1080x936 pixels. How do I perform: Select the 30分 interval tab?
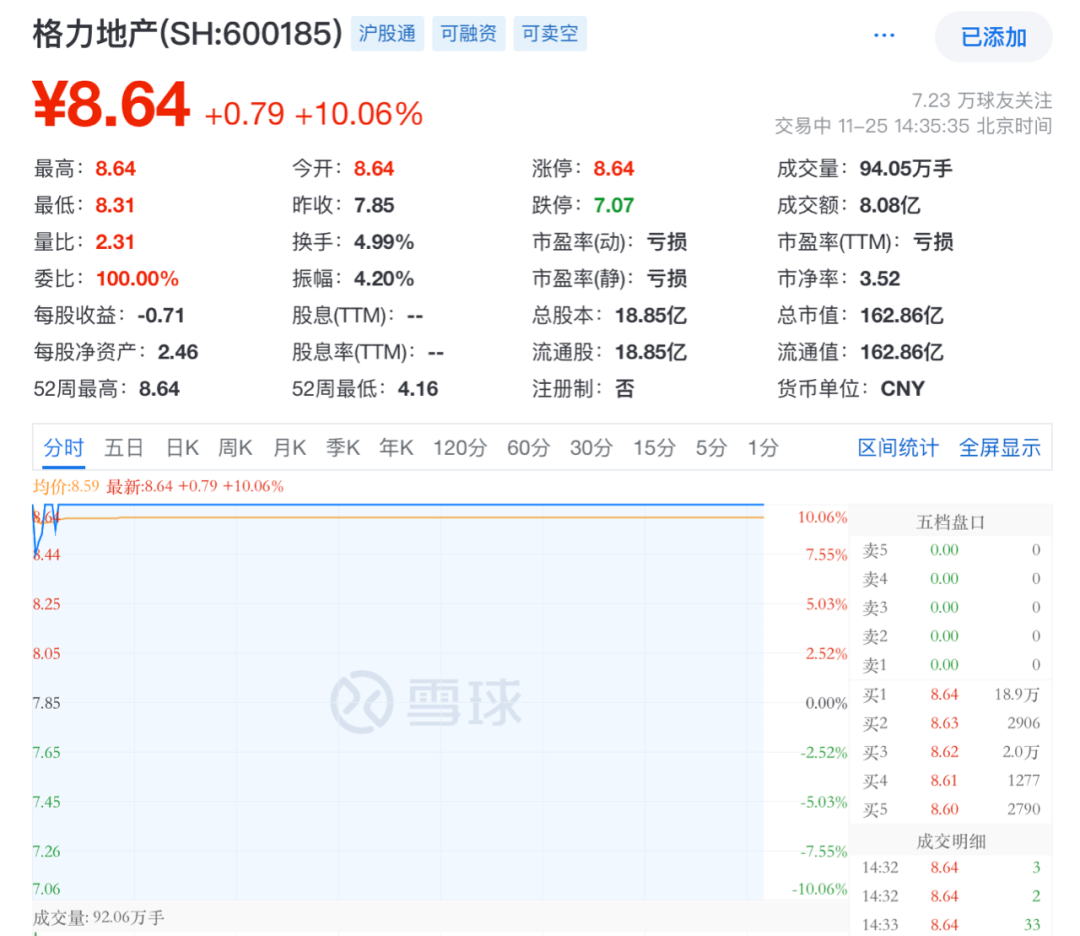point(591,448)
